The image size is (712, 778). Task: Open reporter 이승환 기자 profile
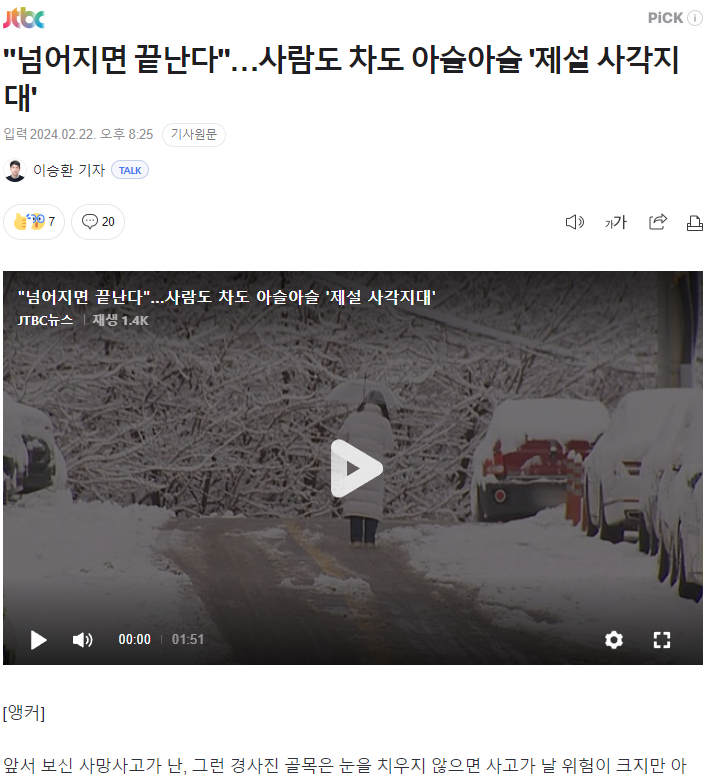click(x=69, y=170)
